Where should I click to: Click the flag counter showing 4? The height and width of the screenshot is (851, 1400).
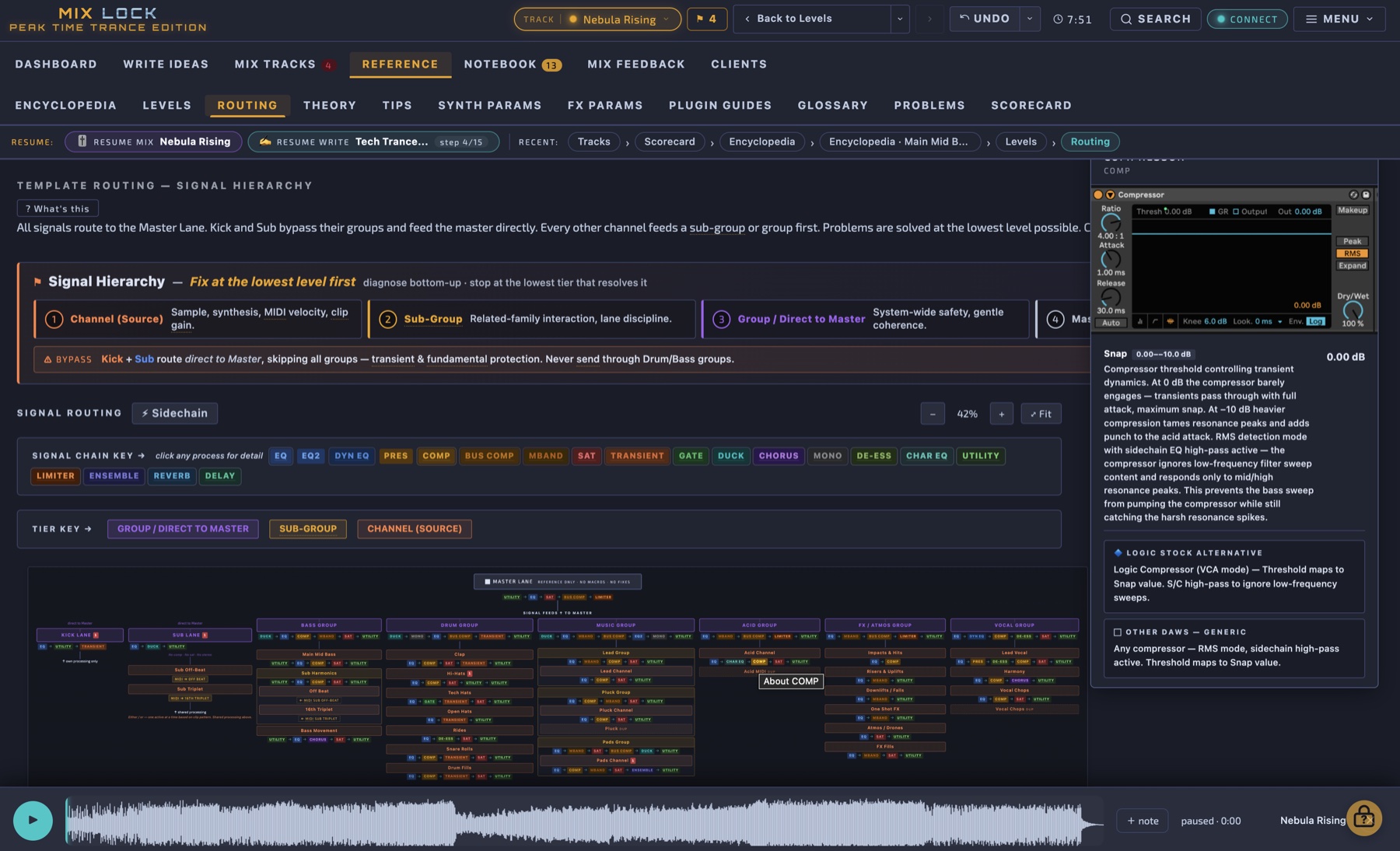click(x=706, y=19)
